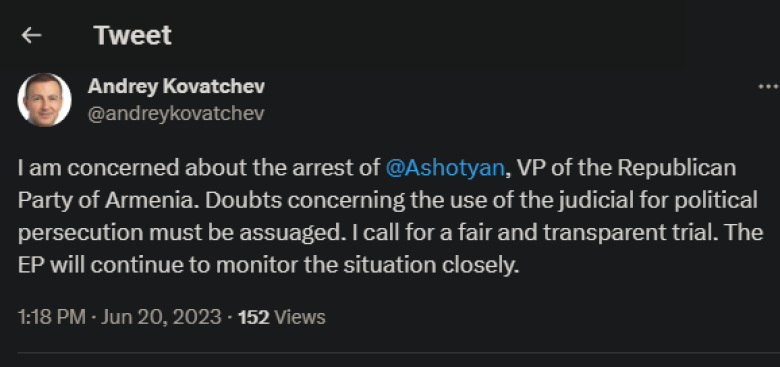Click the Andrey Kovatchev display name

pos(176,87)
